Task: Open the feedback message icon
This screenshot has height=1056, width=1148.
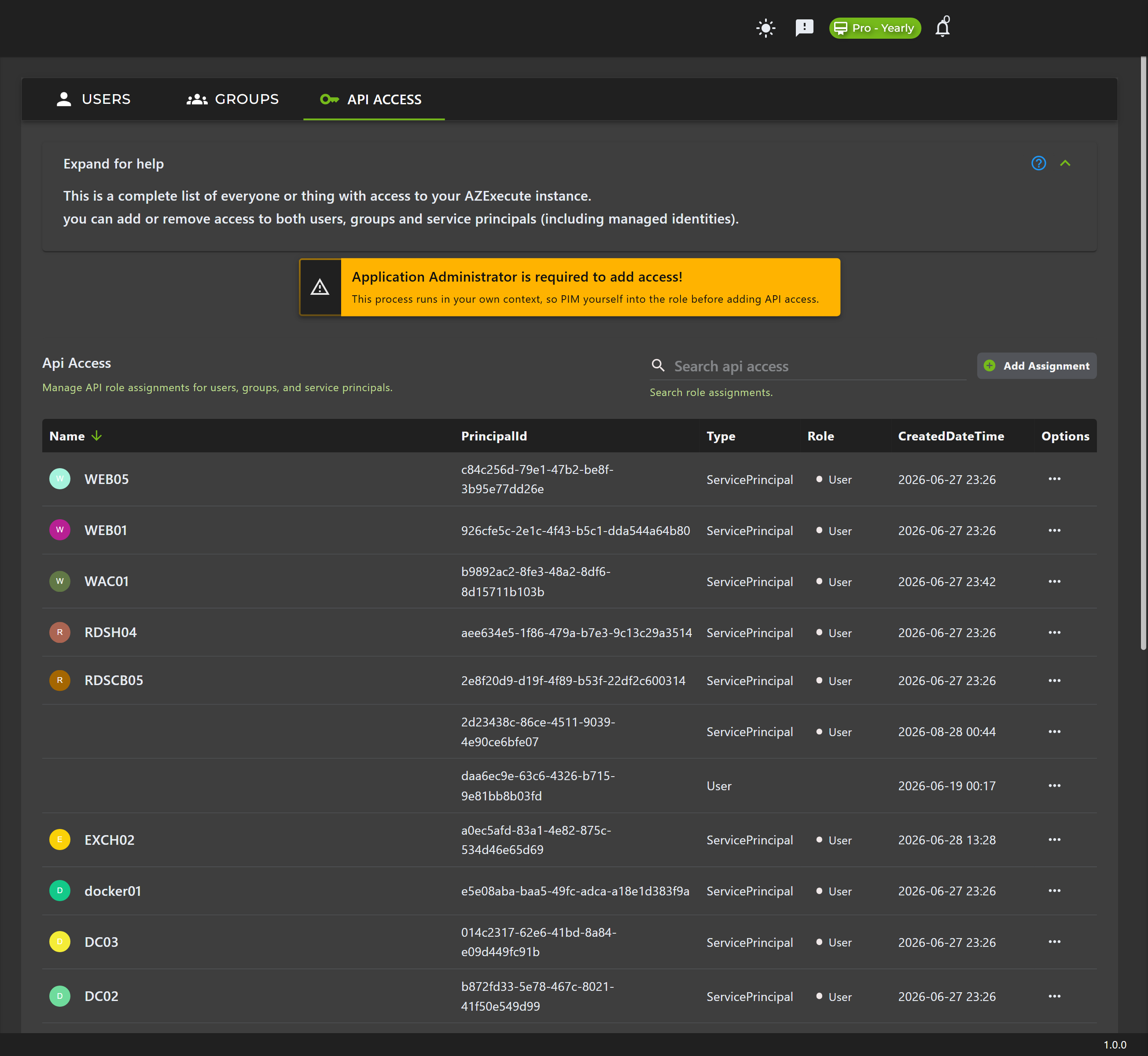Action: pos(804,27)
